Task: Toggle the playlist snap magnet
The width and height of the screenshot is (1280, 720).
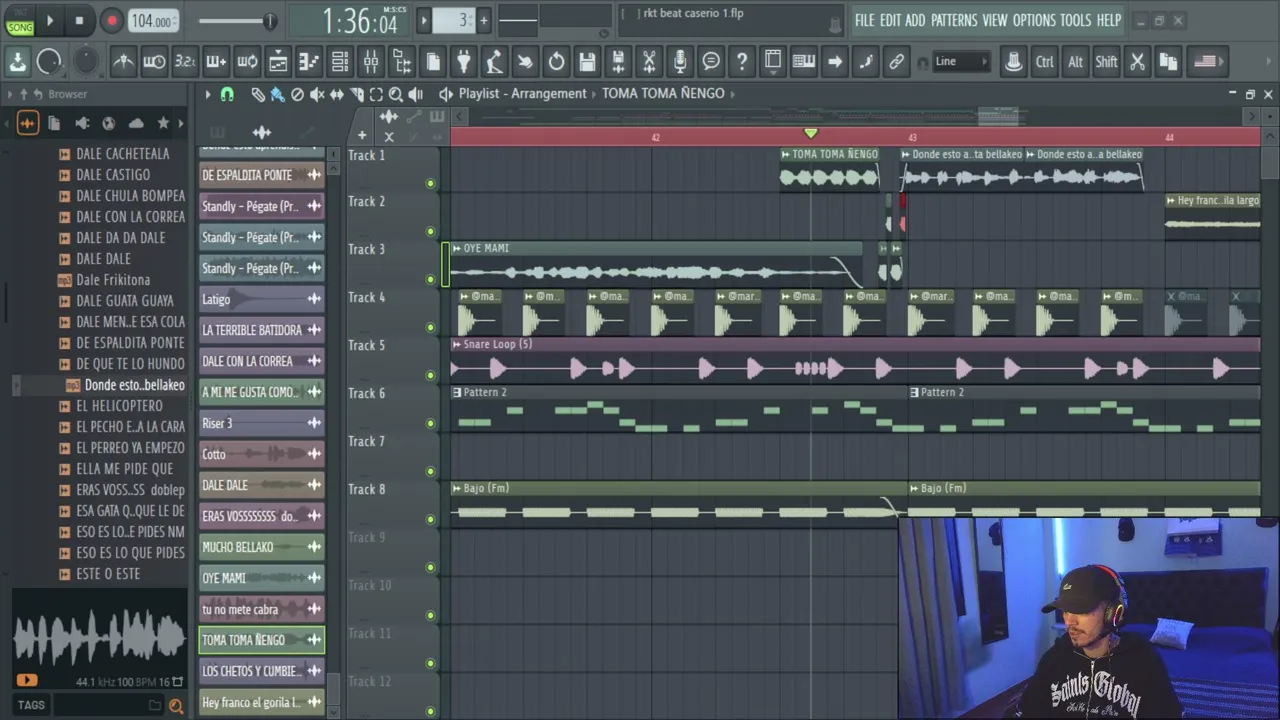Action: [x=227, y=94]
